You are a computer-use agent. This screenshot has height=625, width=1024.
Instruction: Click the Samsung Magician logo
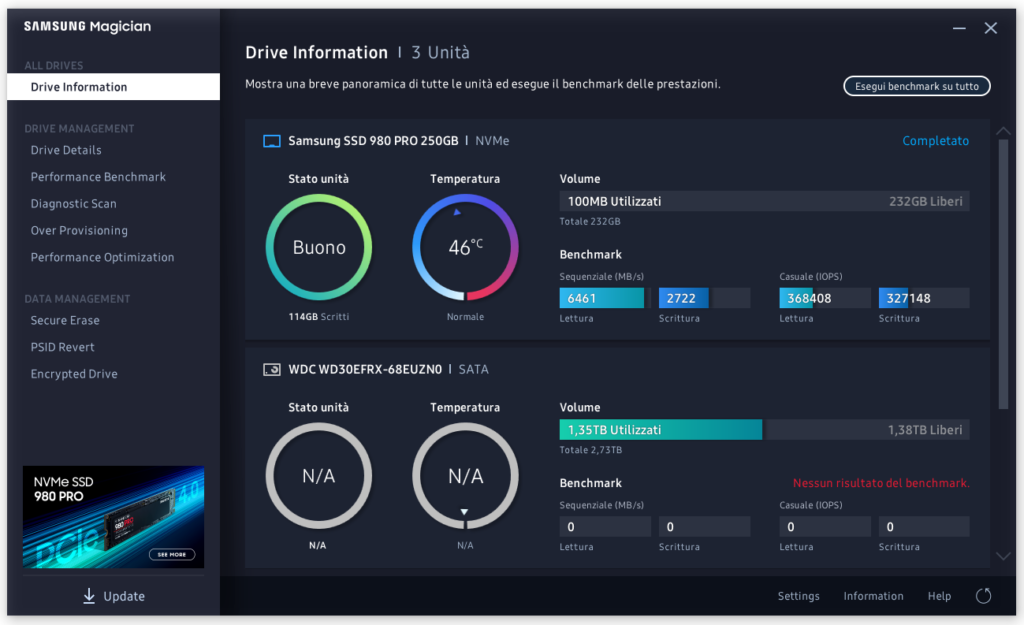[88, 27]
